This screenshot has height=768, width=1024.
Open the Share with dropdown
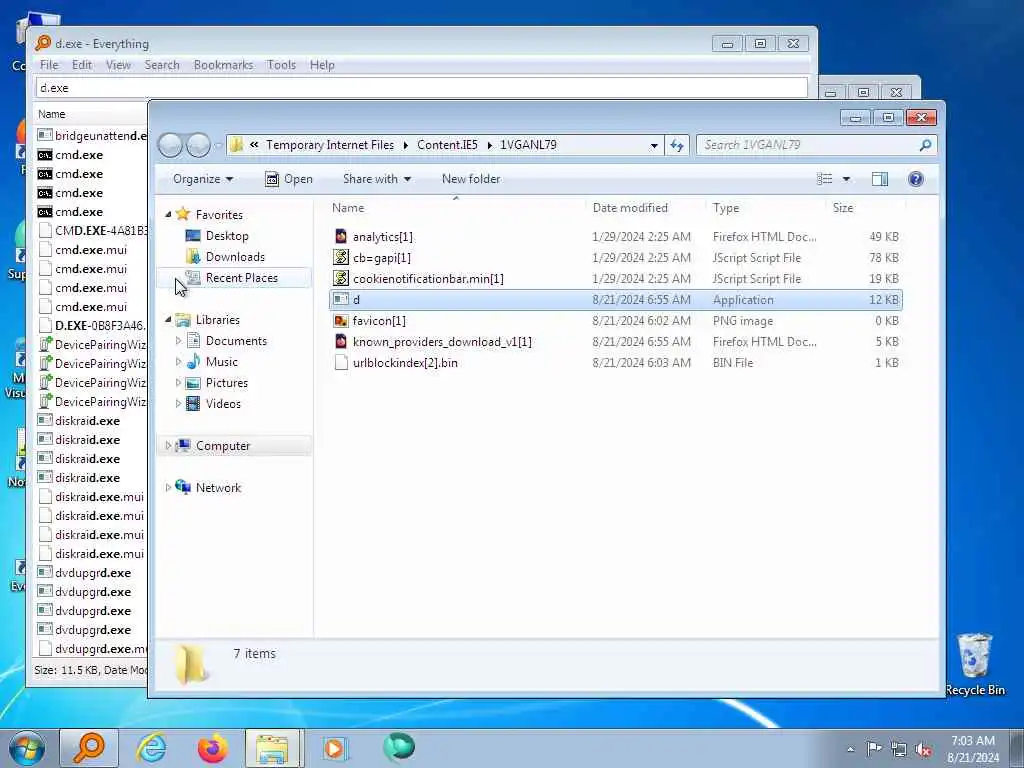377,179
